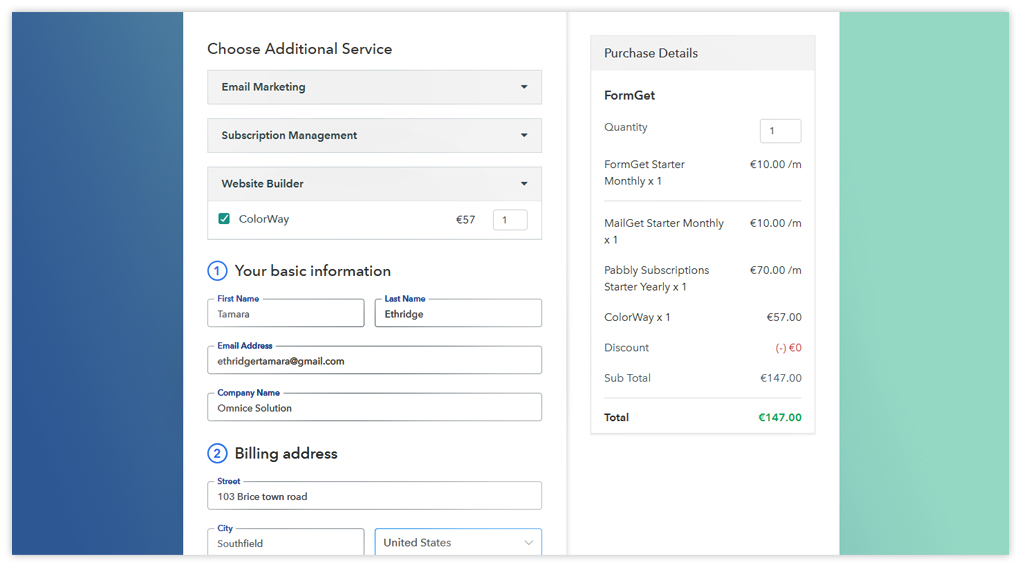Click the €70.00 /m price
Viewport: 1021px width, 567px height.
click(x=776, y=270)
